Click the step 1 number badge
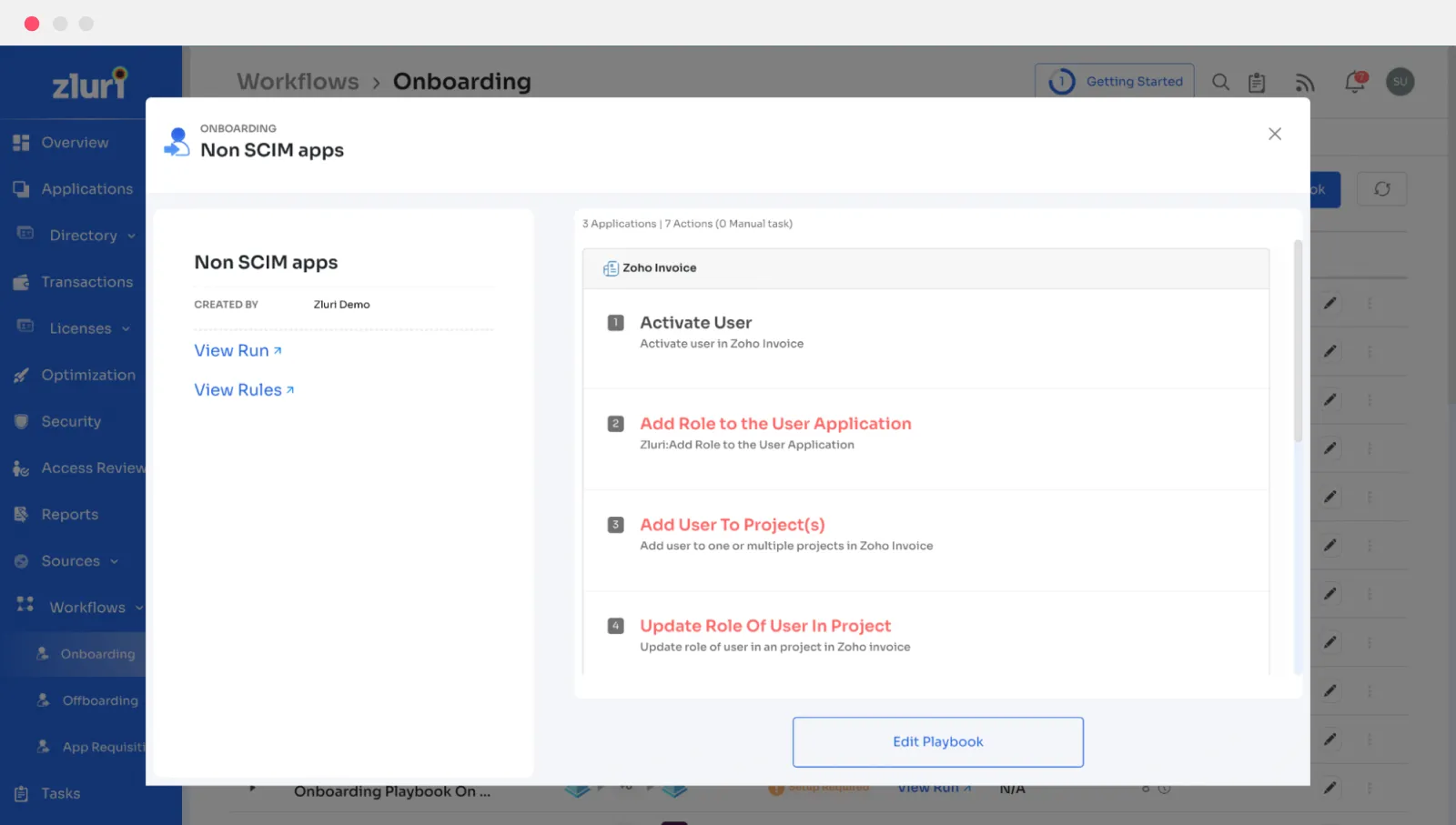The width and height of the screenshot is (1456, 825). pyautogui.click(x=615, y=323)
